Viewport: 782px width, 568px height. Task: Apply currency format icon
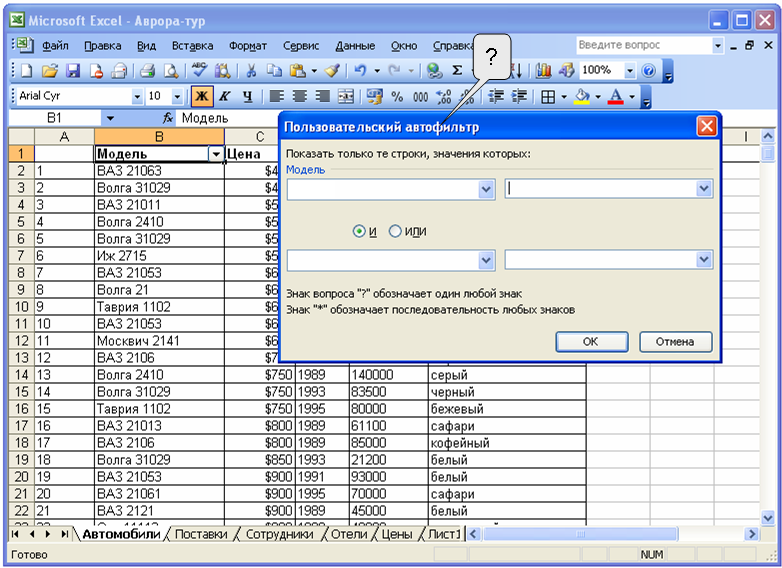click(x=375, y=96)
